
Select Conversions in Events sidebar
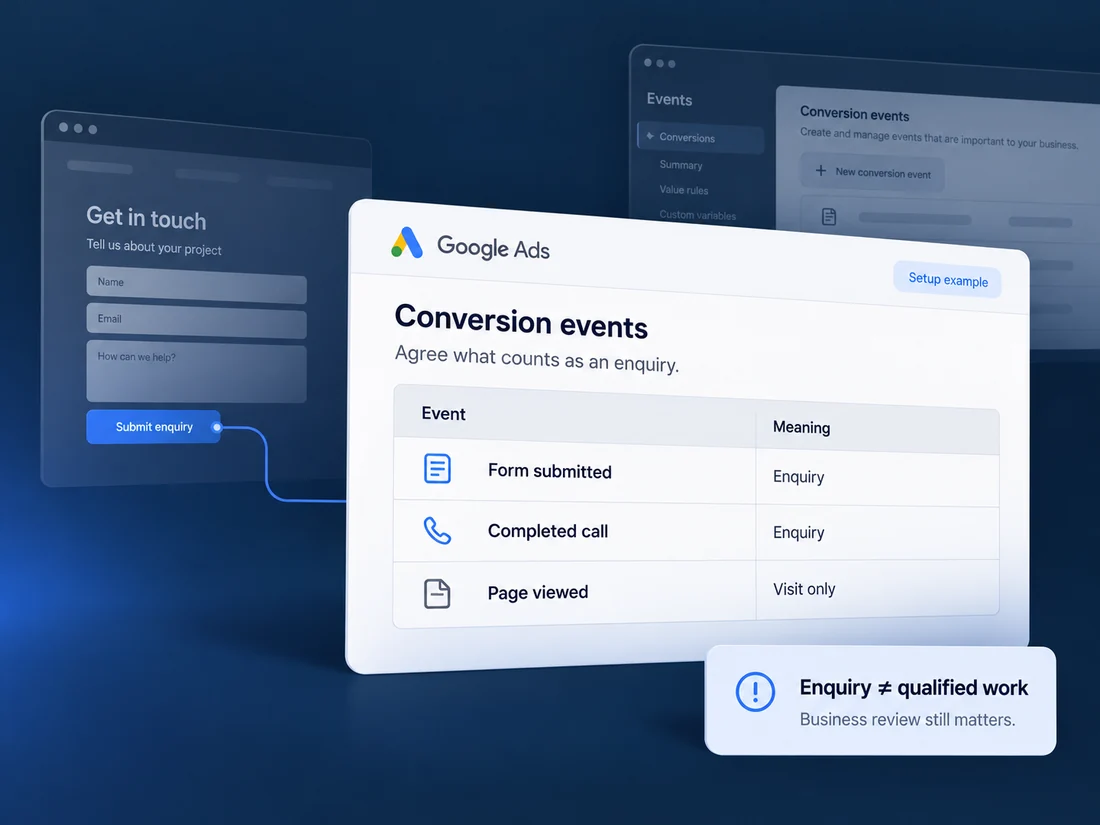click(700, 138)
